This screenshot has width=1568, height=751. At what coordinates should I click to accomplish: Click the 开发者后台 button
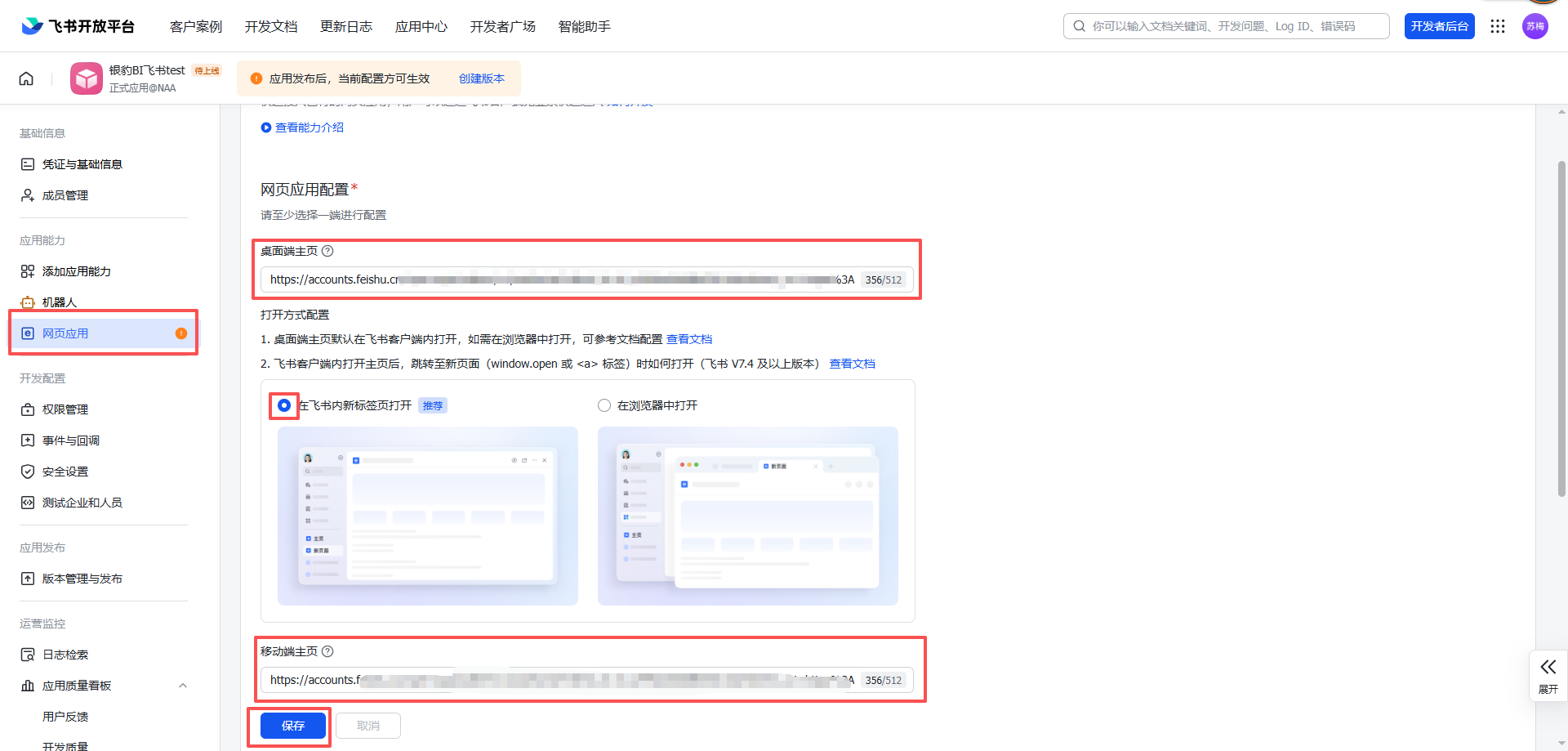[x=1439, y=26]
